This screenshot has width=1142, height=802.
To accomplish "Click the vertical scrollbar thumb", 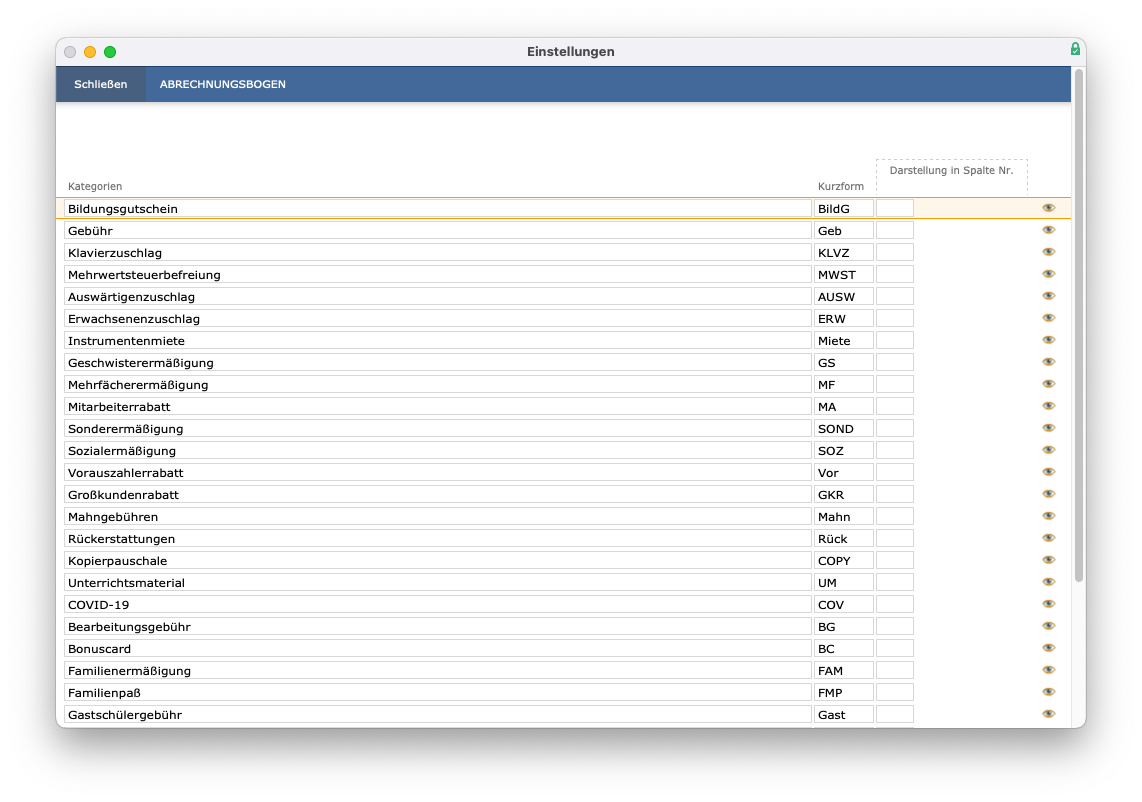I will pyautogui.click(x=1079, y=326).
